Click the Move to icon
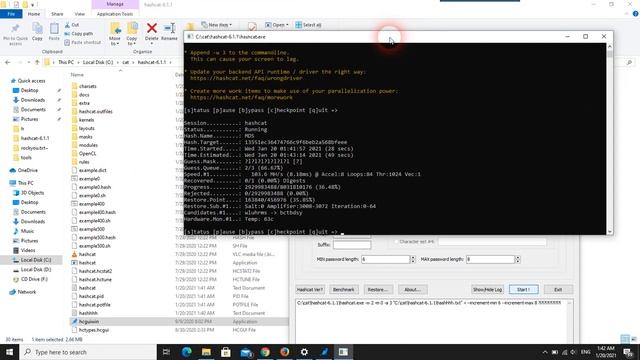 [x=115, y=34]
